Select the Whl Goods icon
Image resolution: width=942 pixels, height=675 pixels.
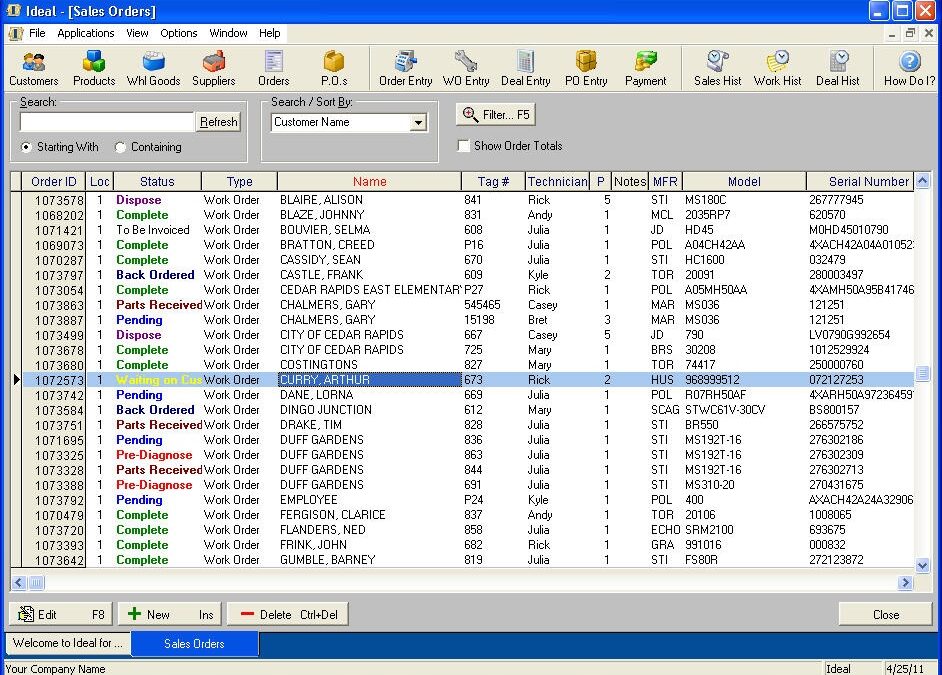152,67
